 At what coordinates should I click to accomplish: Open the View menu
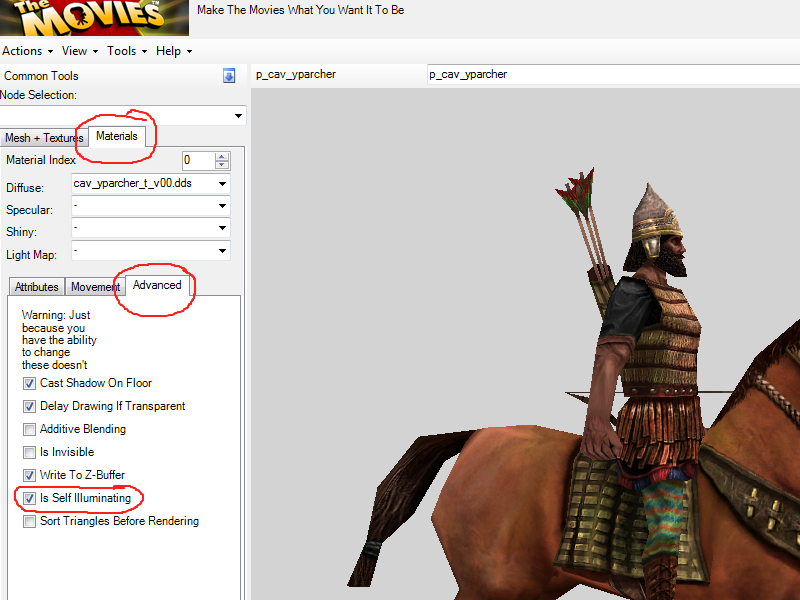[x=80, y=51]
